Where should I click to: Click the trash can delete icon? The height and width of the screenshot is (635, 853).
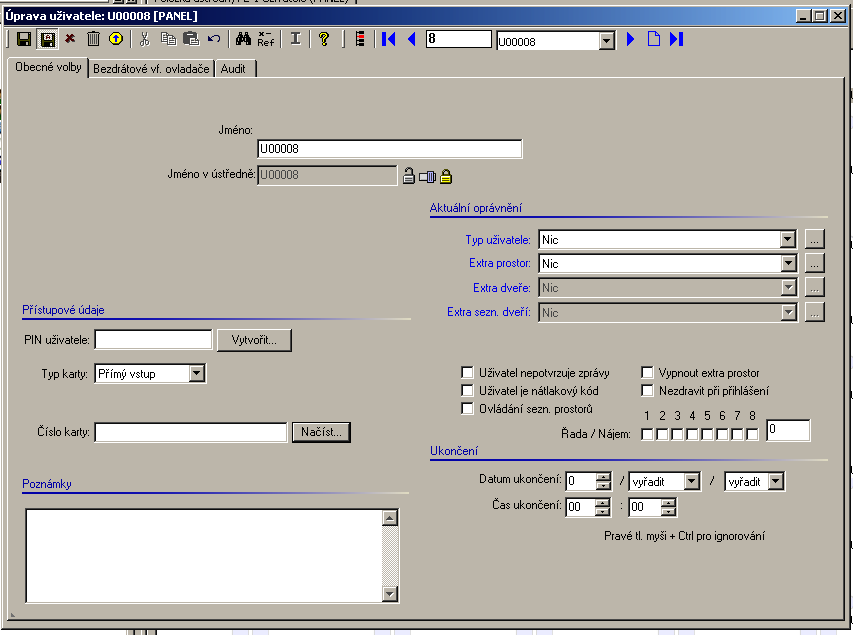93,39
